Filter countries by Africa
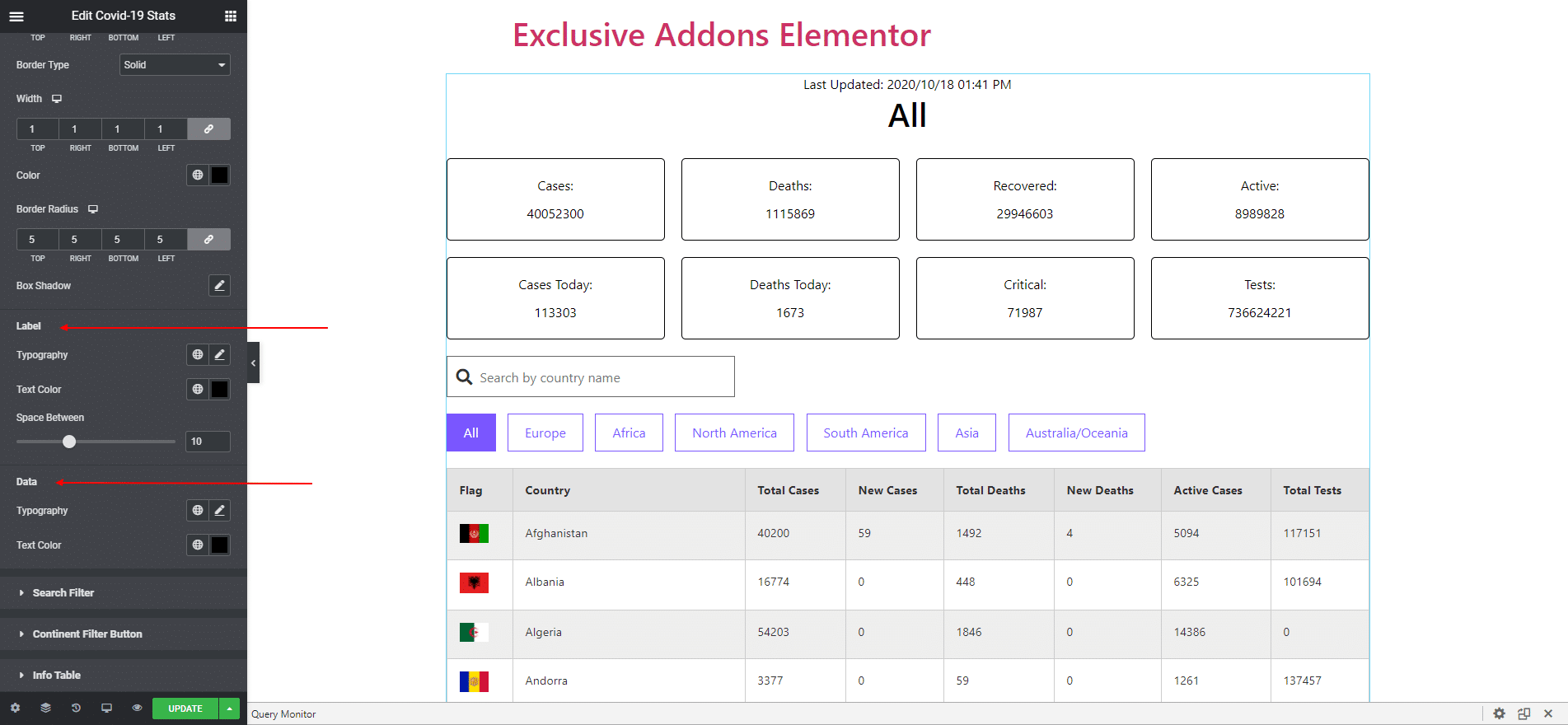Viewport: 1568px width, 725px height. [x=629, y=433]
